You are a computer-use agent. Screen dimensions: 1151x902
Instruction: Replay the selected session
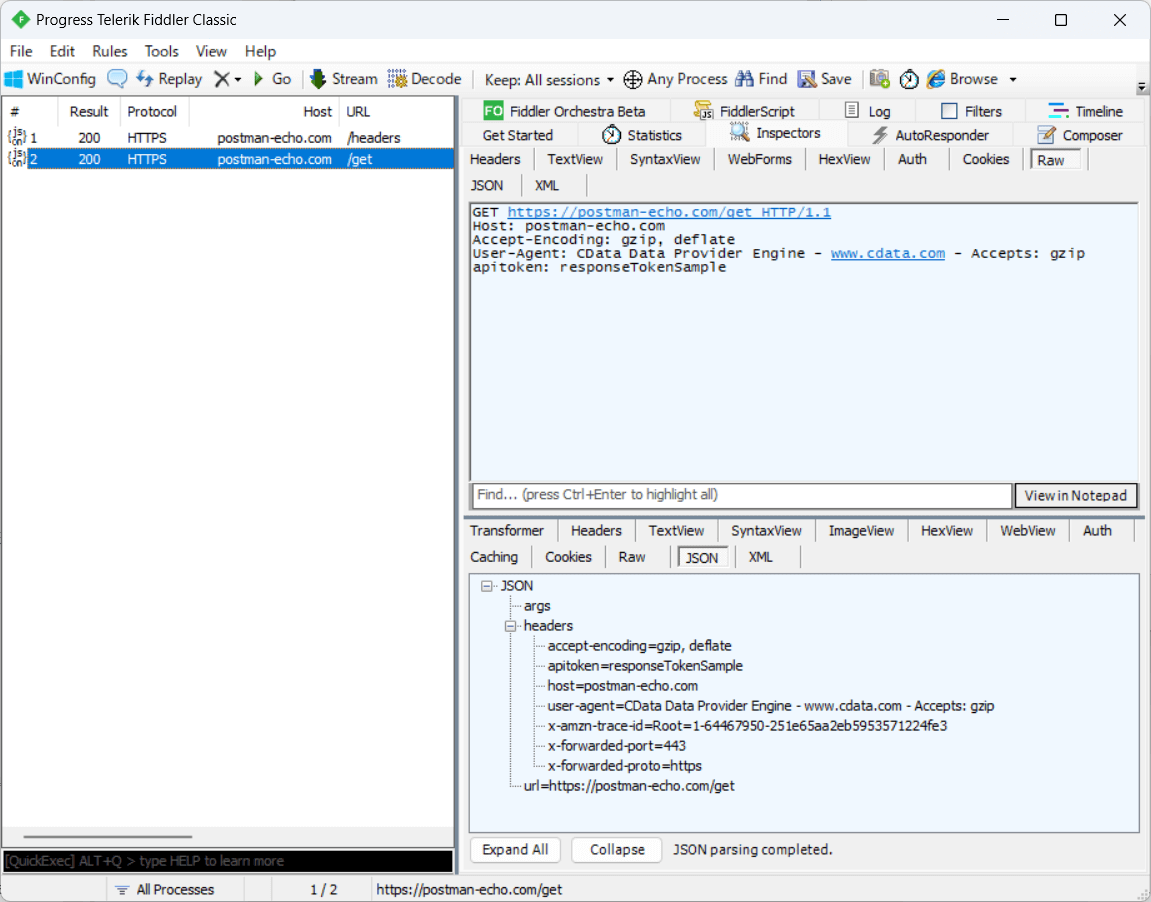click(x=168, y=79)
